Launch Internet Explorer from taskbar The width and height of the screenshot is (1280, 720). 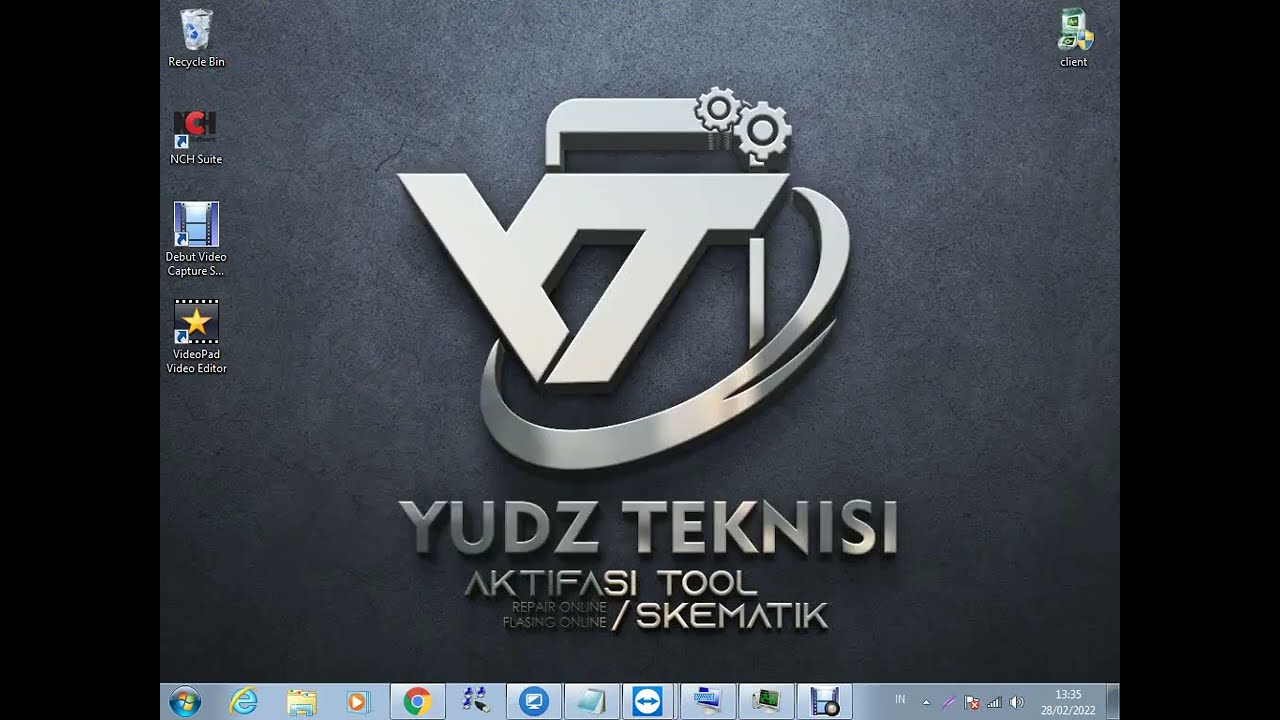(x=243, y=702)
